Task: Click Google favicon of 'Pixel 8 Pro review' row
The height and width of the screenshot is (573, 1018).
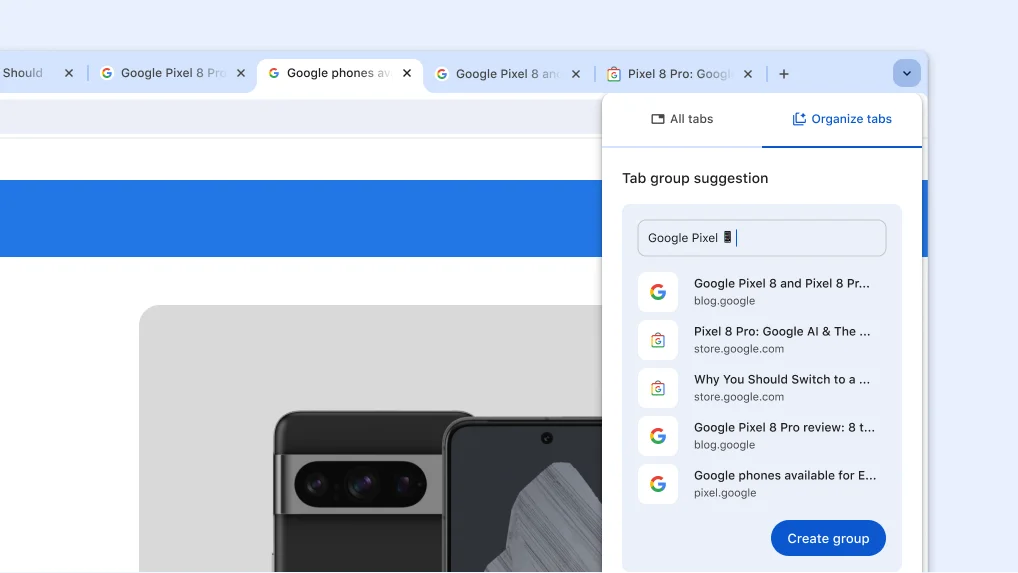Action: (x=658, y=436)
